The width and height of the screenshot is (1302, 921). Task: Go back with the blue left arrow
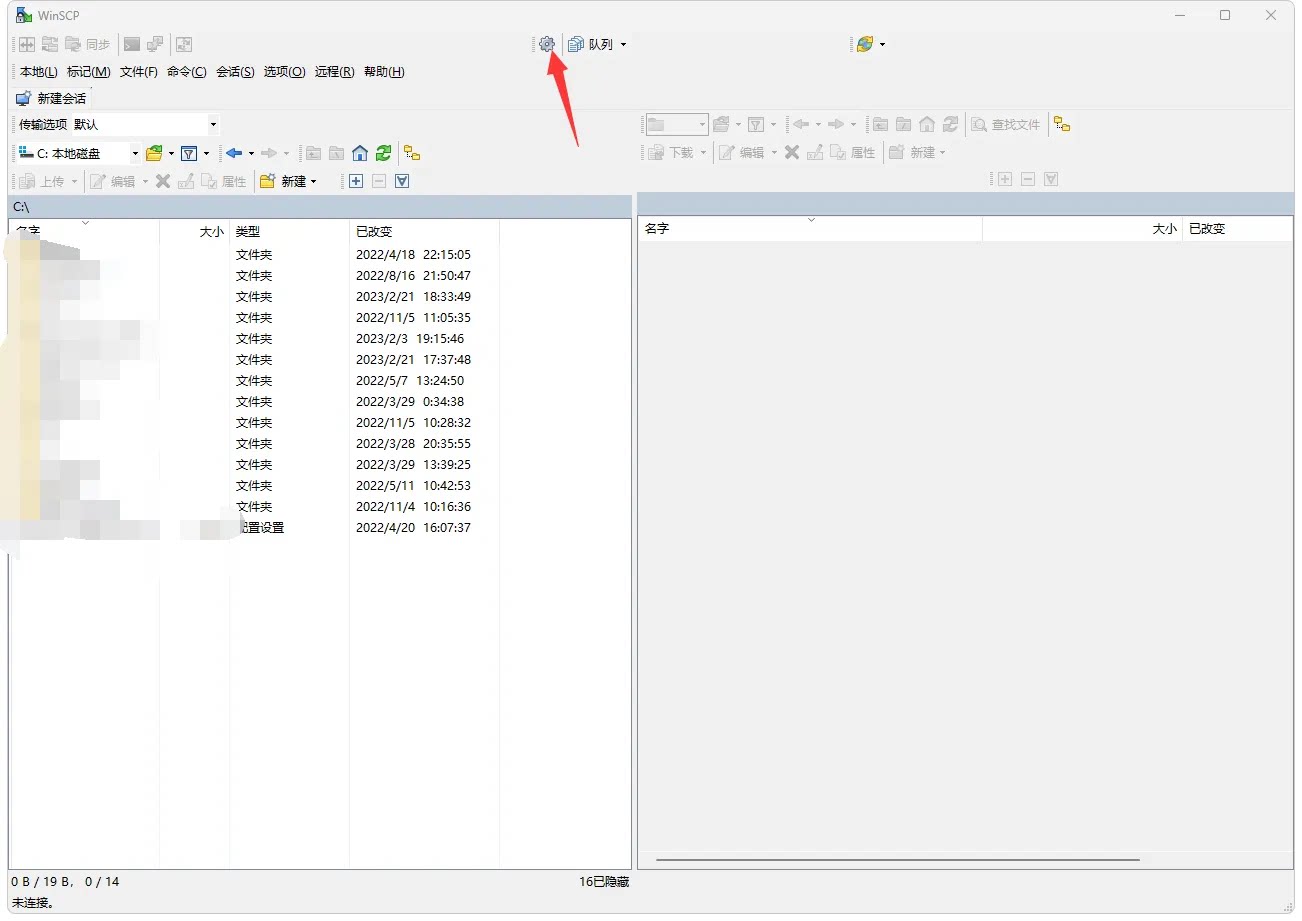click(x=234, y=153)
